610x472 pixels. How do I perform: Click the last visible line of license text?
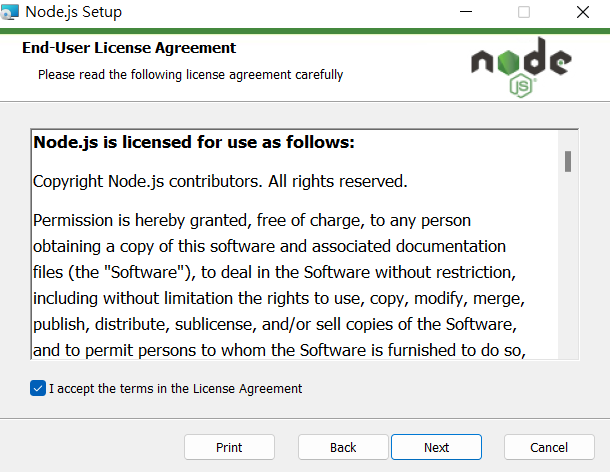(x=279, y=349)
